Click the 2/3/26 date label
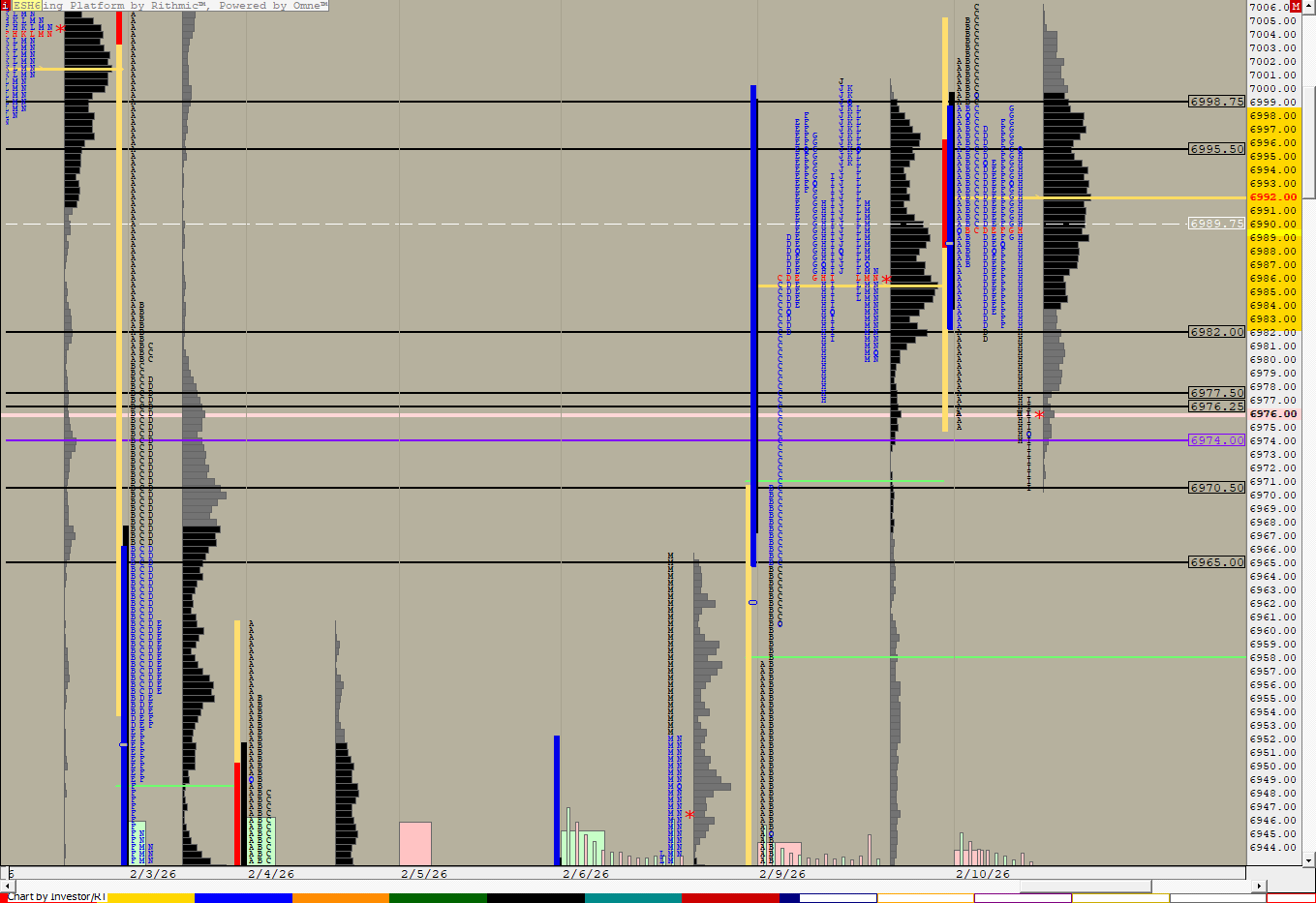 pos(153,874)
